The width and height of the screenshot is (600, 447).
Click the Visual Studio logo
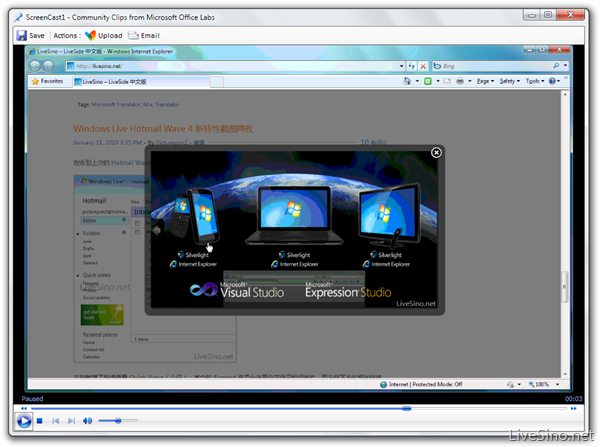pyautogui.click(x=237, y=290)
